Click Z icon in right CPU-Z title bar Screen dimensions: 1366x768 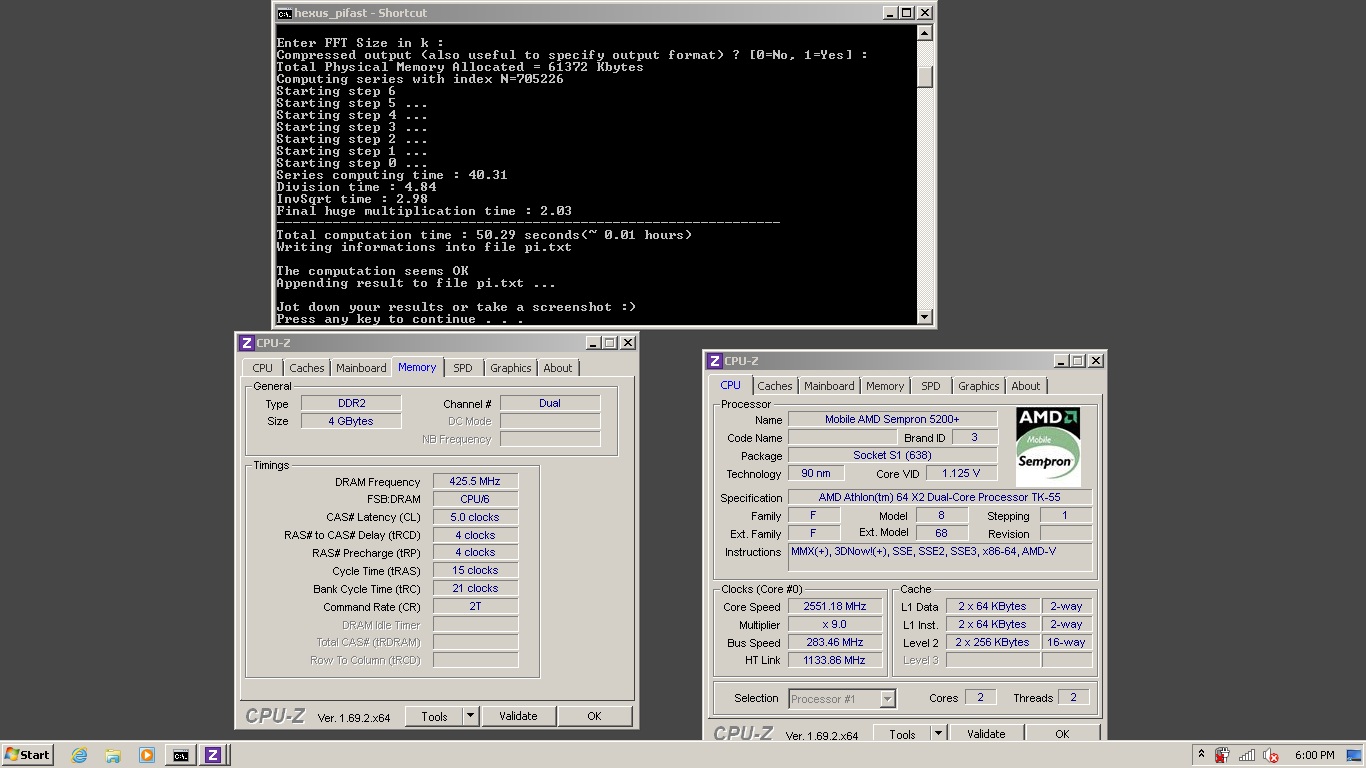[714, 360]
